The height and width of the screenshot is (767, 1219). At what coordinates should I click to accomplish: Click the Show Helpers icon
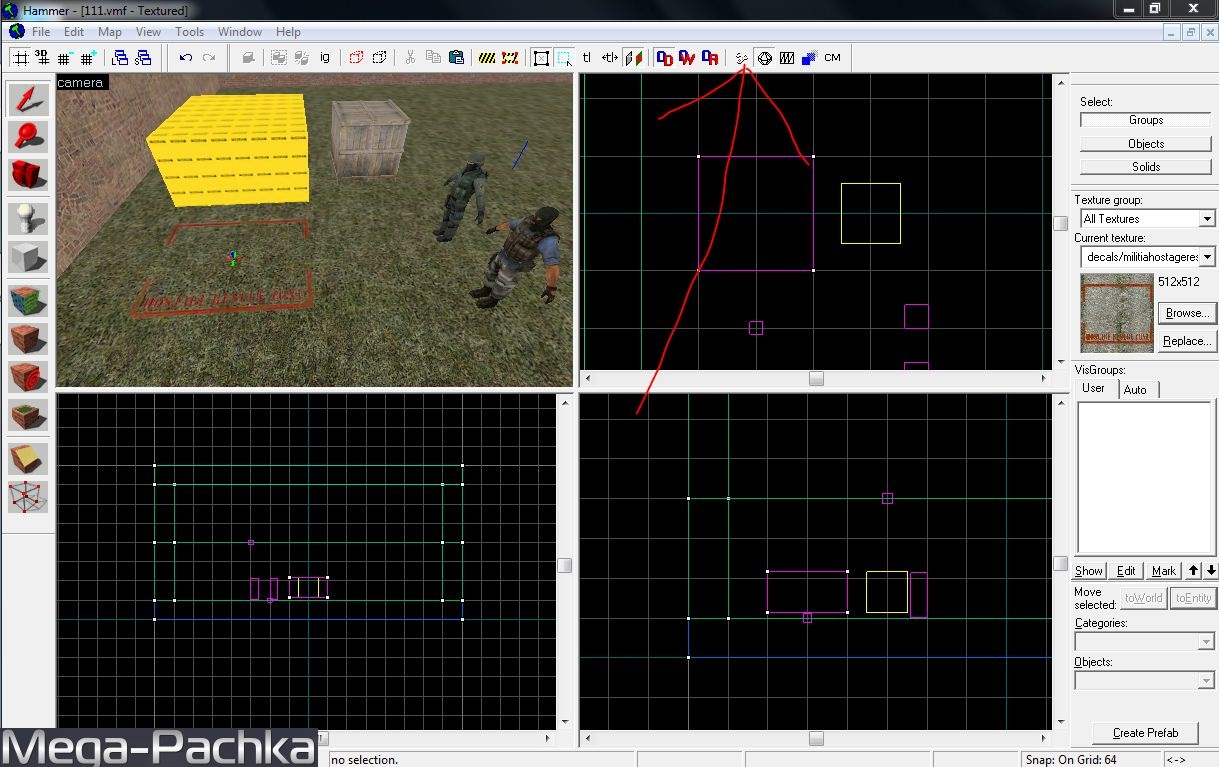(741, 58)
